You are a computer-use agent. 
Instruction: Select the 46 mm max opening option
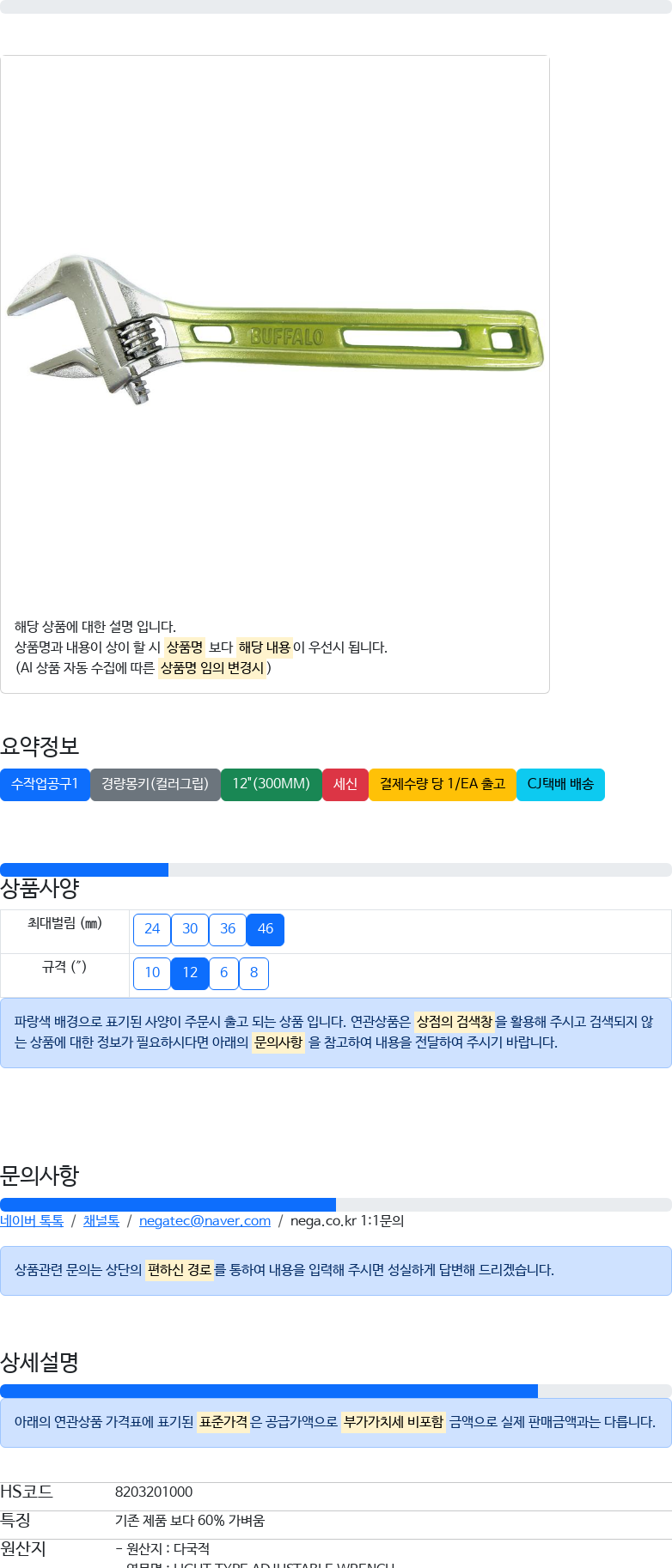click(266, 929)
